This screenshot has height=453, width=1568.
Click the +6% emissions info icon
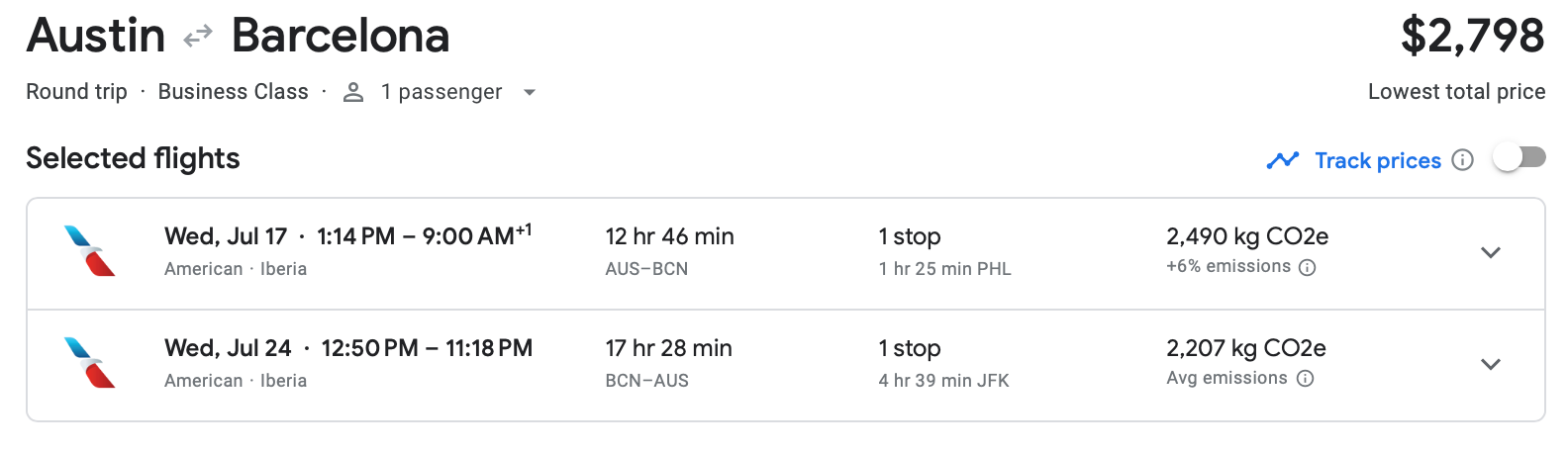pyautogui.click(x=1307, y=267)
